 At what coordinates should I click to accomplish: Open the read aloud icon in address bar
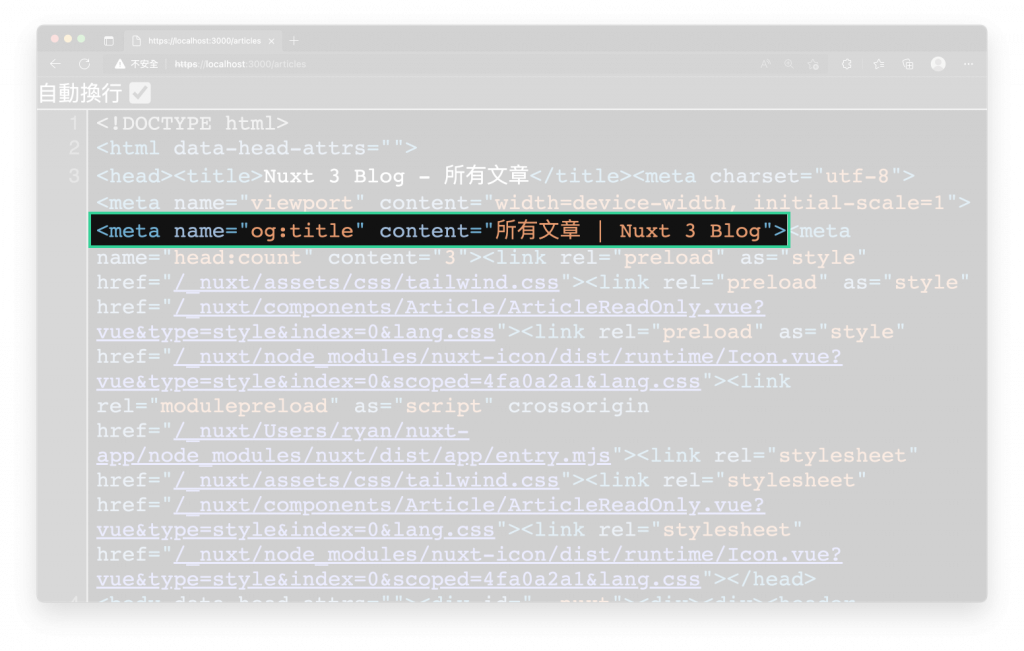[765, 64]
